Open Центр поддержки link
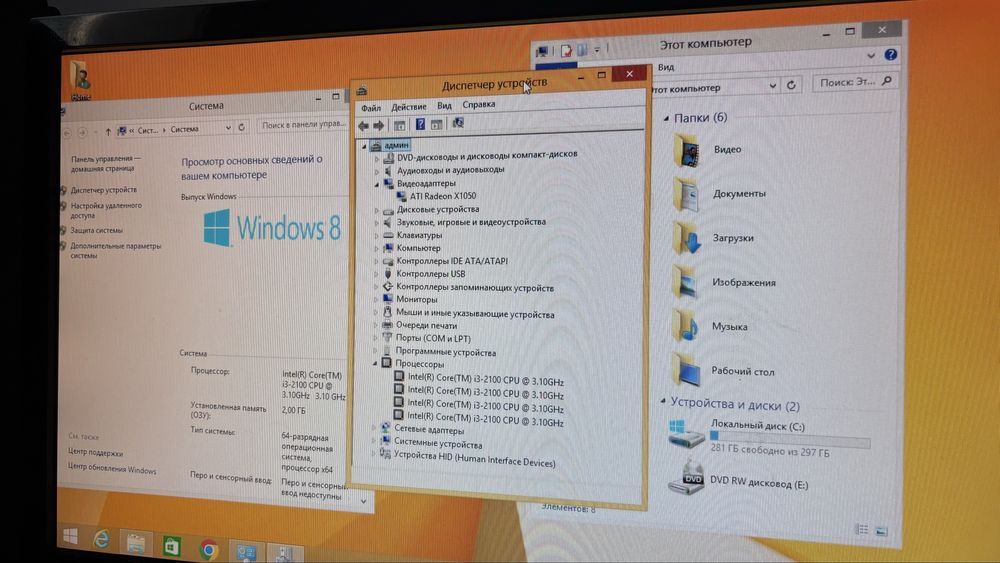The height and width of the screenshot is (563, 1000). point(95,452)
